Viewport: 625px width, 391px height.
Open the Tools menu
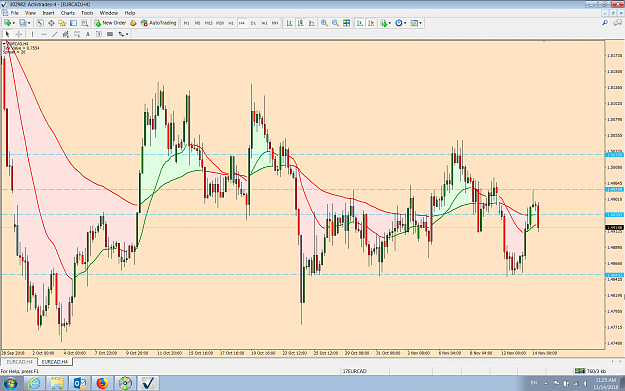click(87, 13)
